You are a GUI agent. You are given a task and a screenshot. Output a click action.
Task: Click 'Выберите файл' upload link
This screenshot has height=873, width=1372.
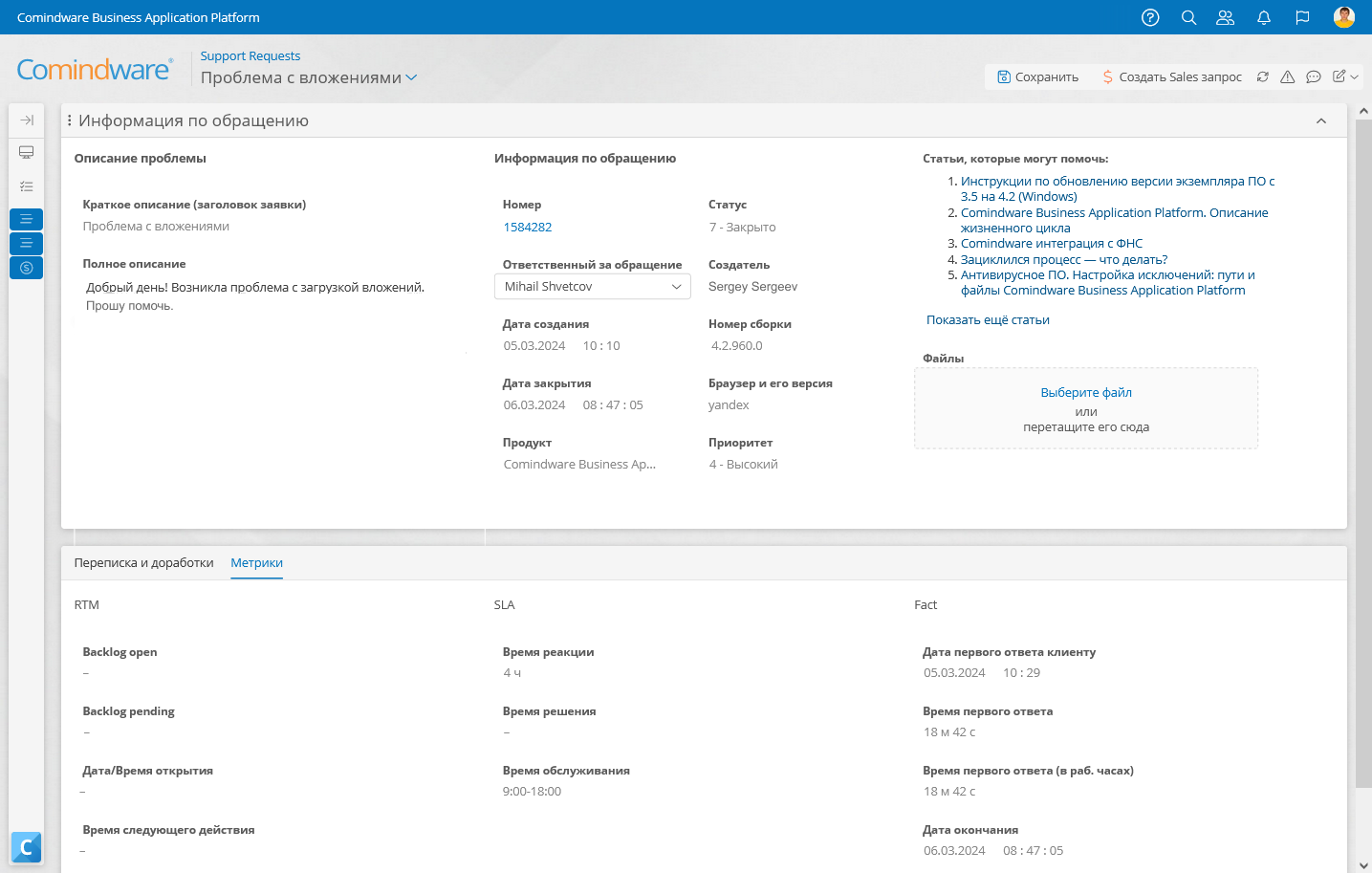point(1086,393)
